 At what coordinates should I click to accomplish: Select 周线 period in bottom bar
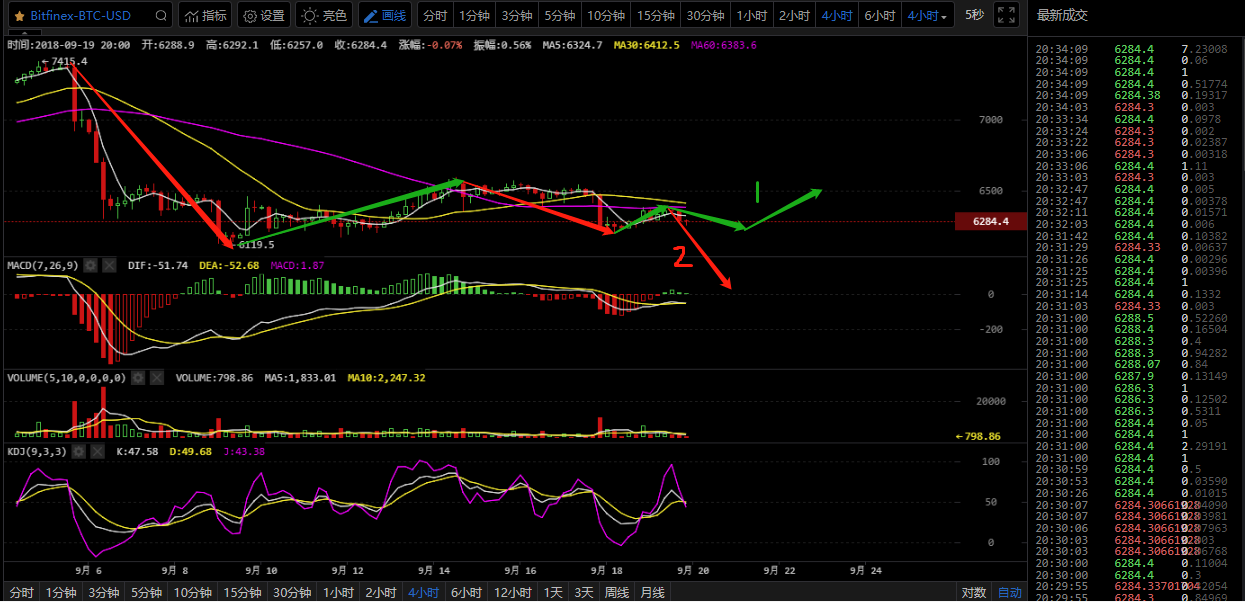point(616,593)
